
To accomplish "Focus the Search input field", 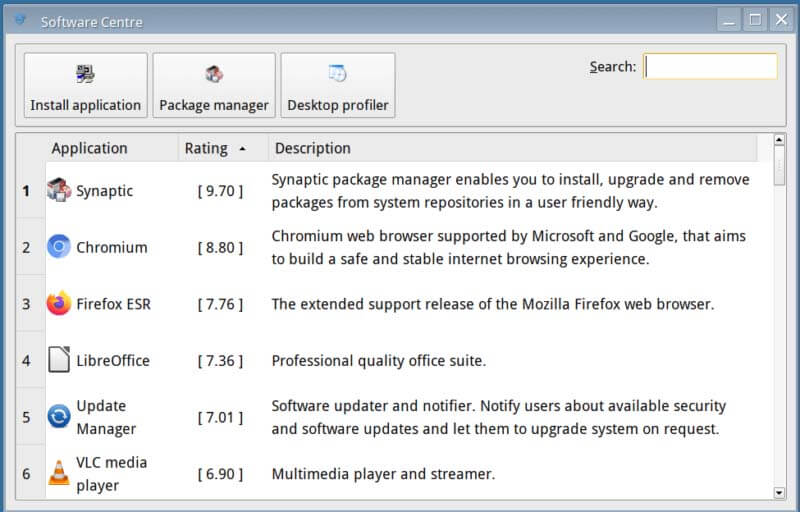I will [x=710, y=66].
